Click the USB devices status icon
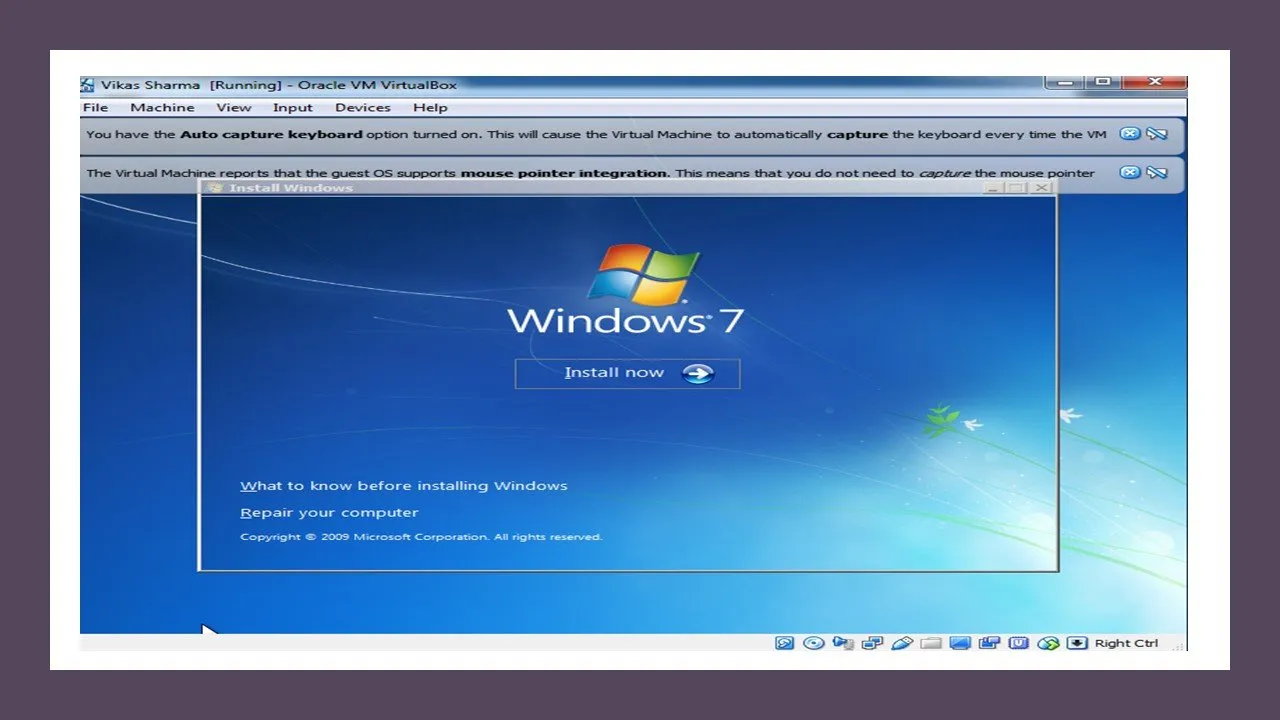 coord(902,643)
